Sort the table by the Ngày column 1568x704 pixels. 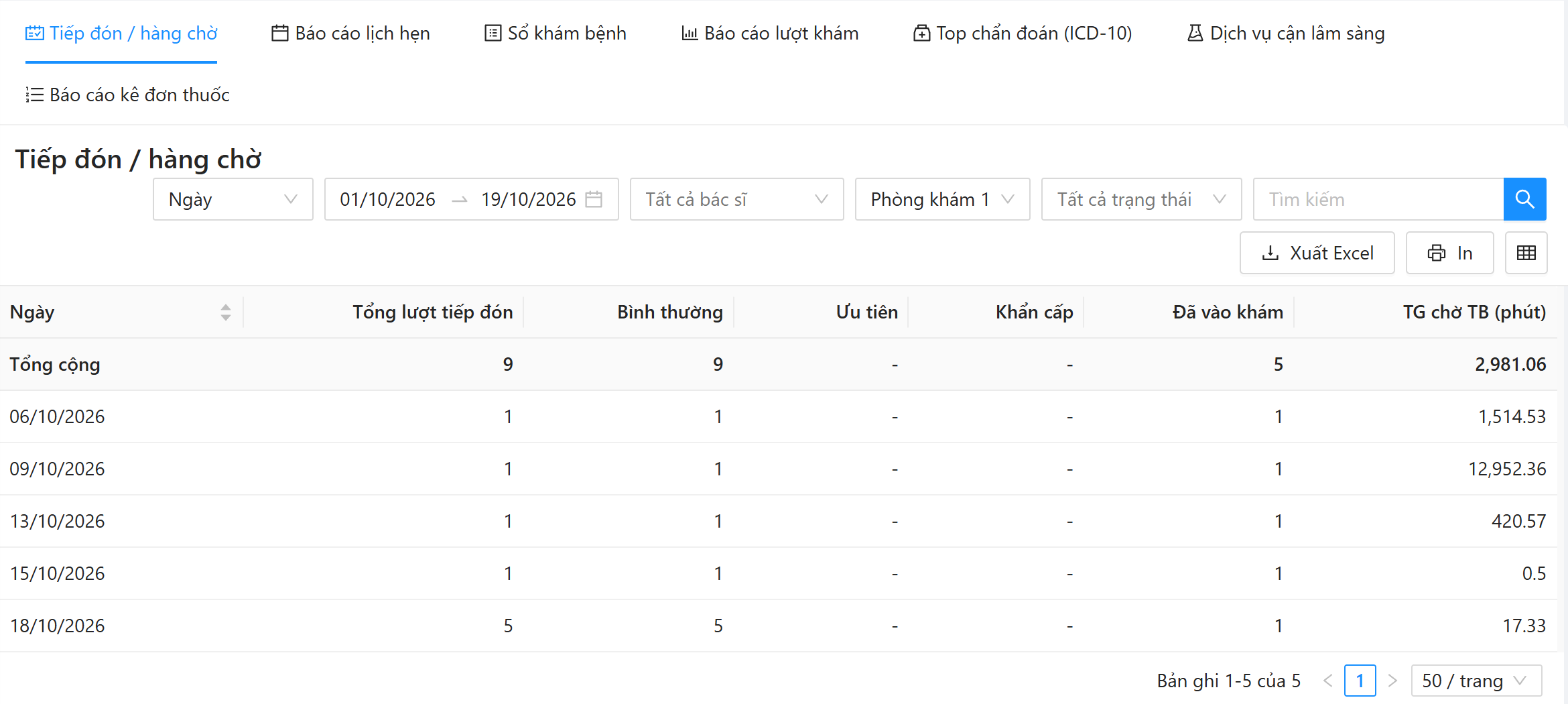tap(226, 312)
